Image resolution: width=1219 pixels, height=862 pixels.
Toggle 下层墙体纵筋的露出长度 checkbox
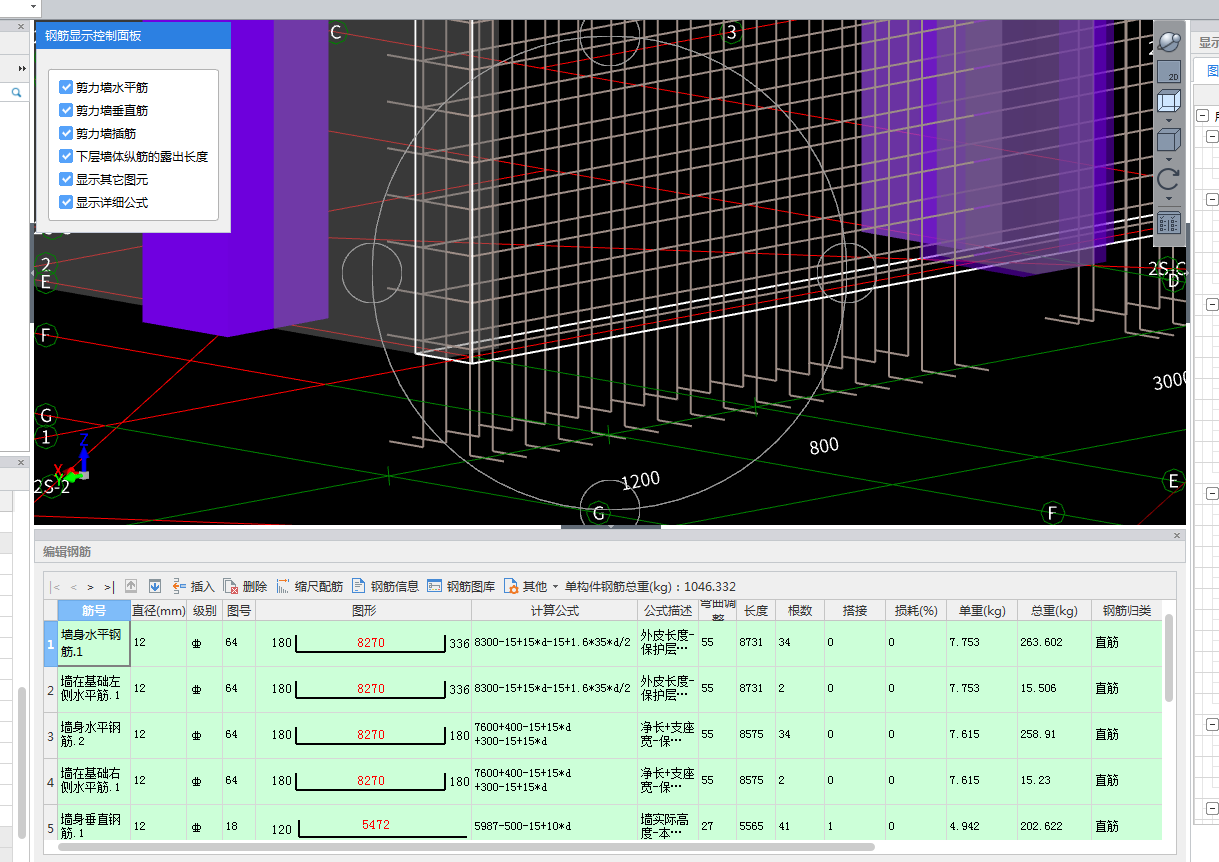(x=66, y=156)
